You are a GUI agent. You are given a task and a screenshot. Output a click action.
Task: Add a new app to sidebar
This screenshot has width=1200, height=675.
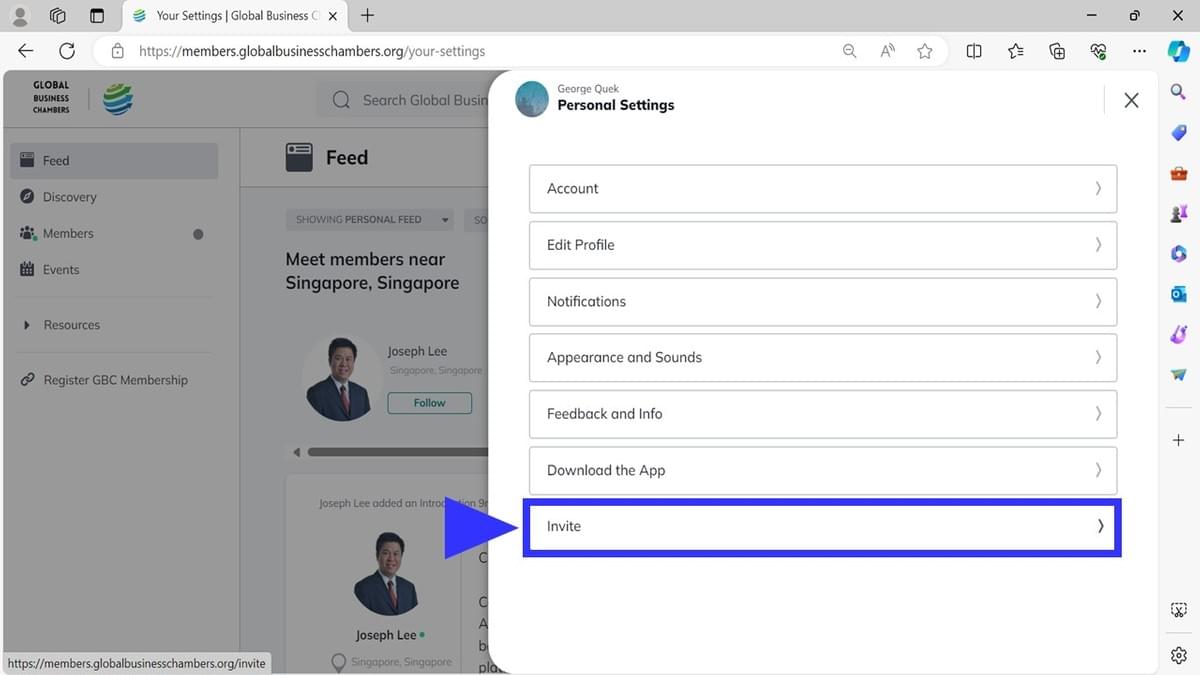pos(1178,440)
